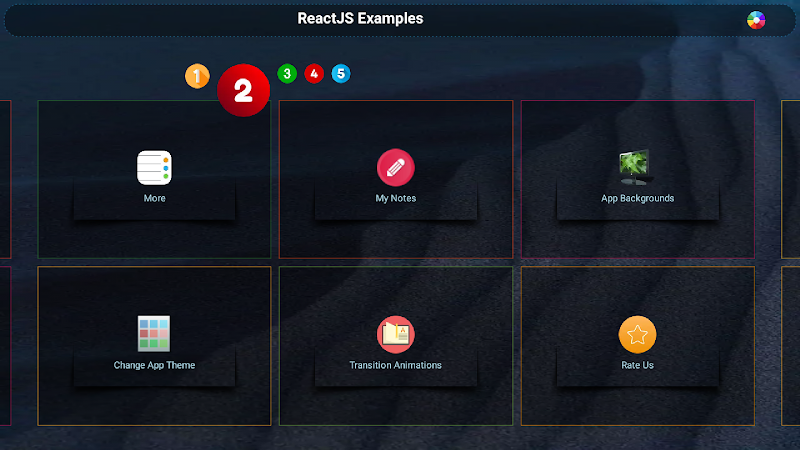Screen dimensions: 800x450
Task: Click the My Notes label
Action: 395,198
